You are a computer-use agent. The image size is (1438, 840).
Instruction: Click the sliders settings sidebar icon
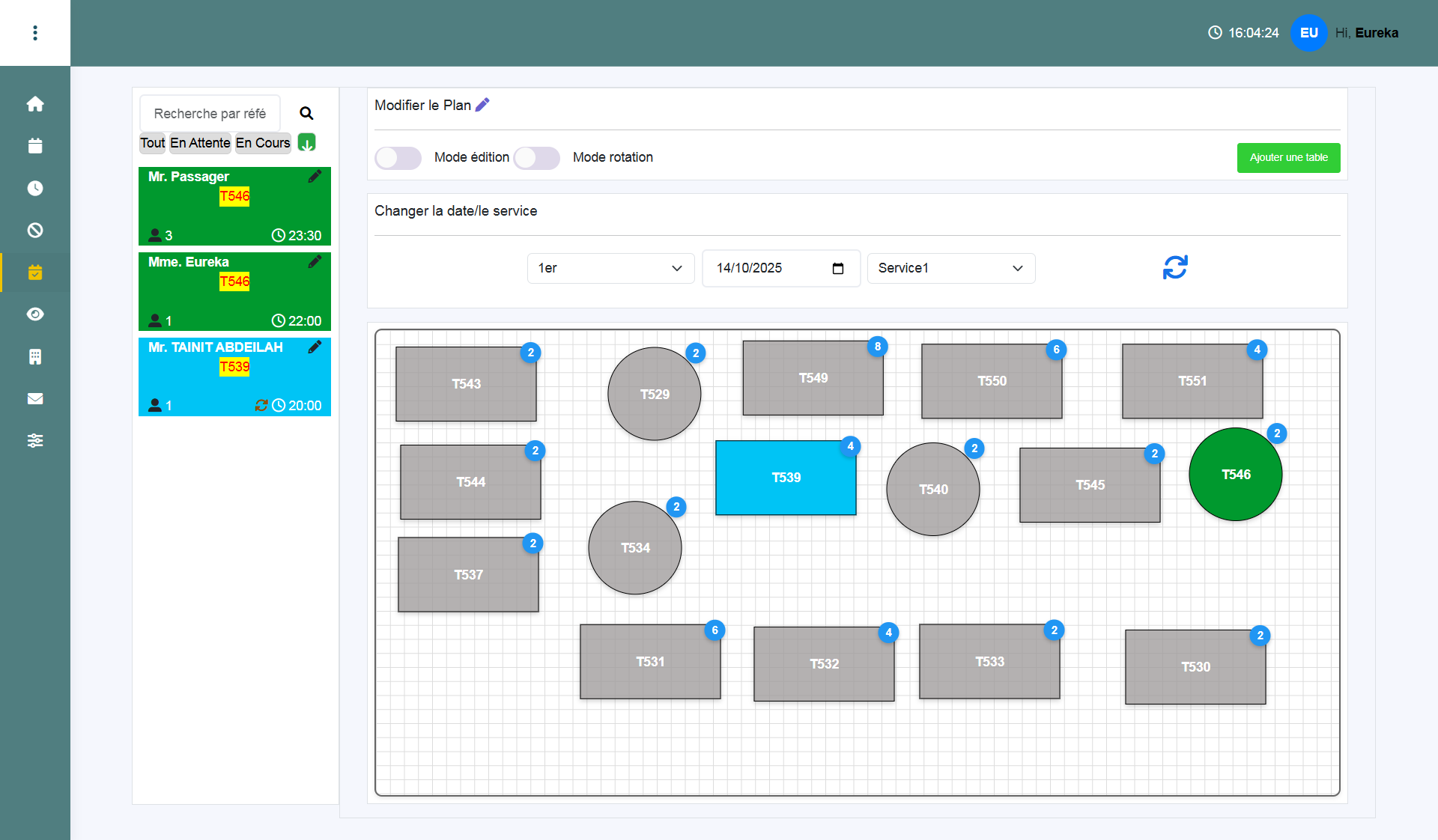pos(35,440)
